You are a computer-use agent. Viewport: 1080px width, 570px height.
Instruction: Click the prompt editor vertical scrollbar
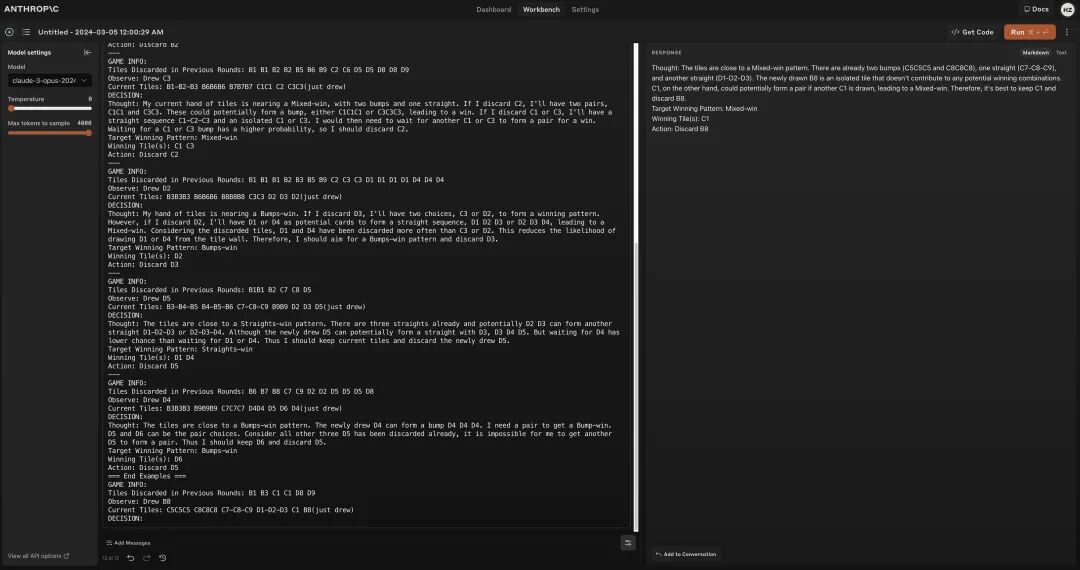[x=635, y=289]
